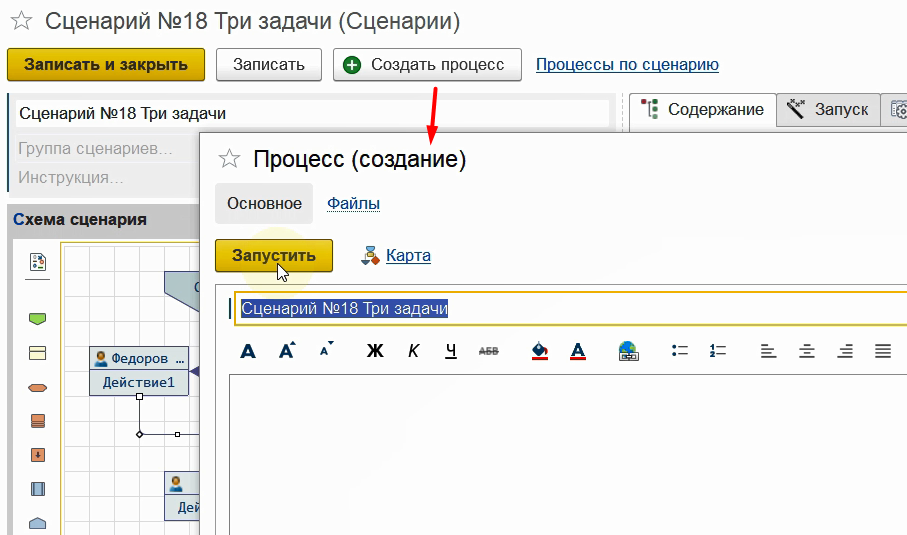This screenshot has width=907, height=535.
Task: Toggle underline (Ч) formatting
Action: point(451,351)
